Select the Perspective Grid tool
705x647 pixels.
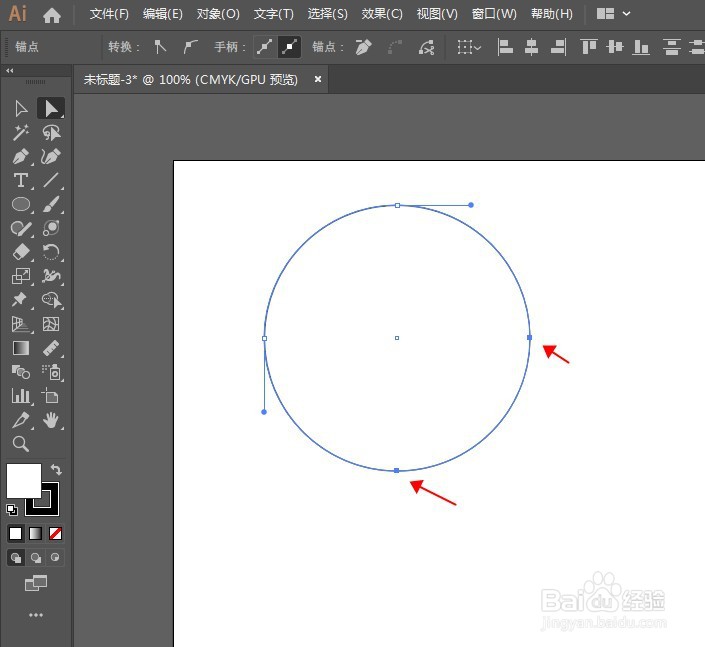coord(21,324)
